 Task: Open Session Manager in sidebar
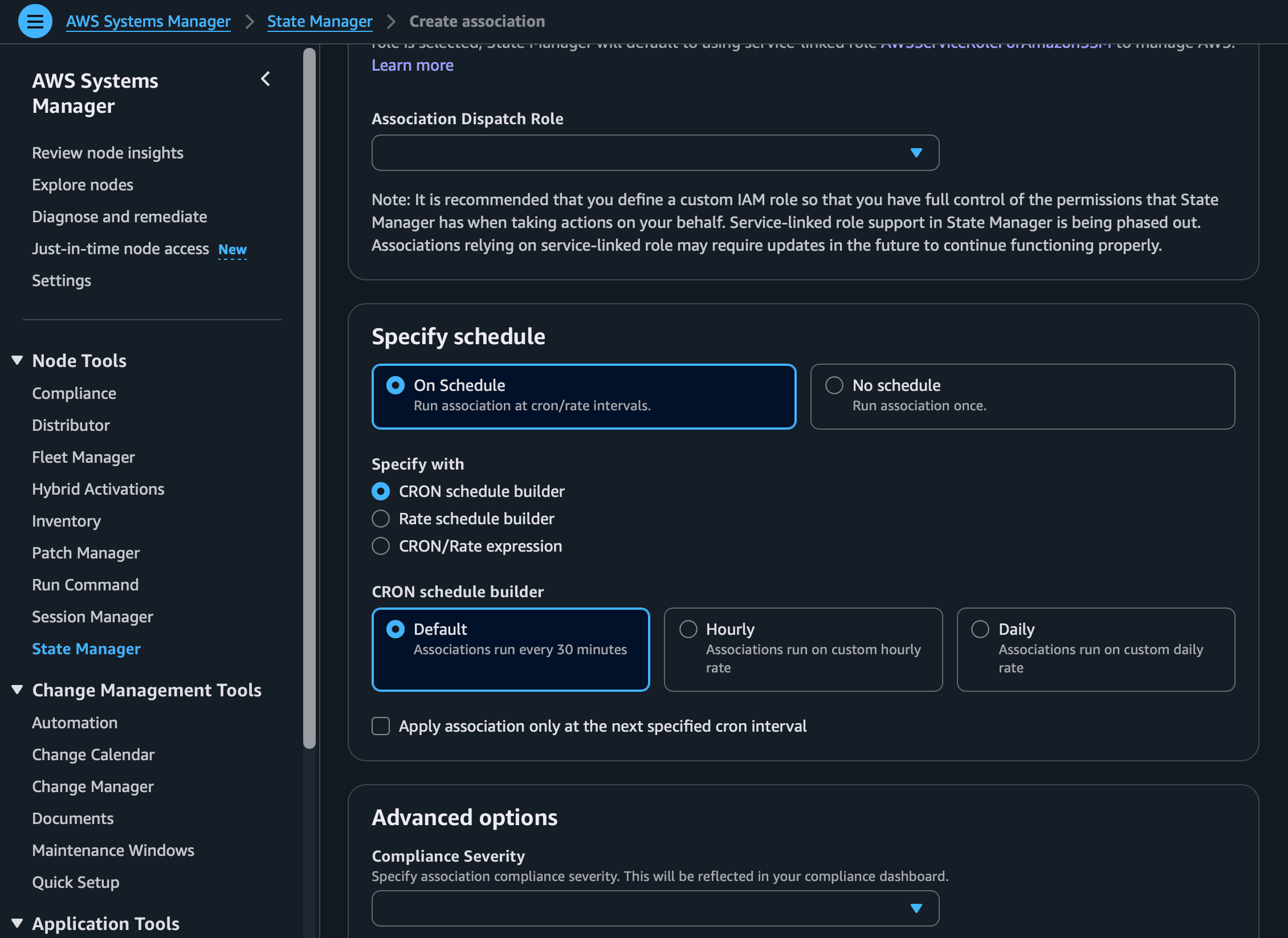coord(92,617)
